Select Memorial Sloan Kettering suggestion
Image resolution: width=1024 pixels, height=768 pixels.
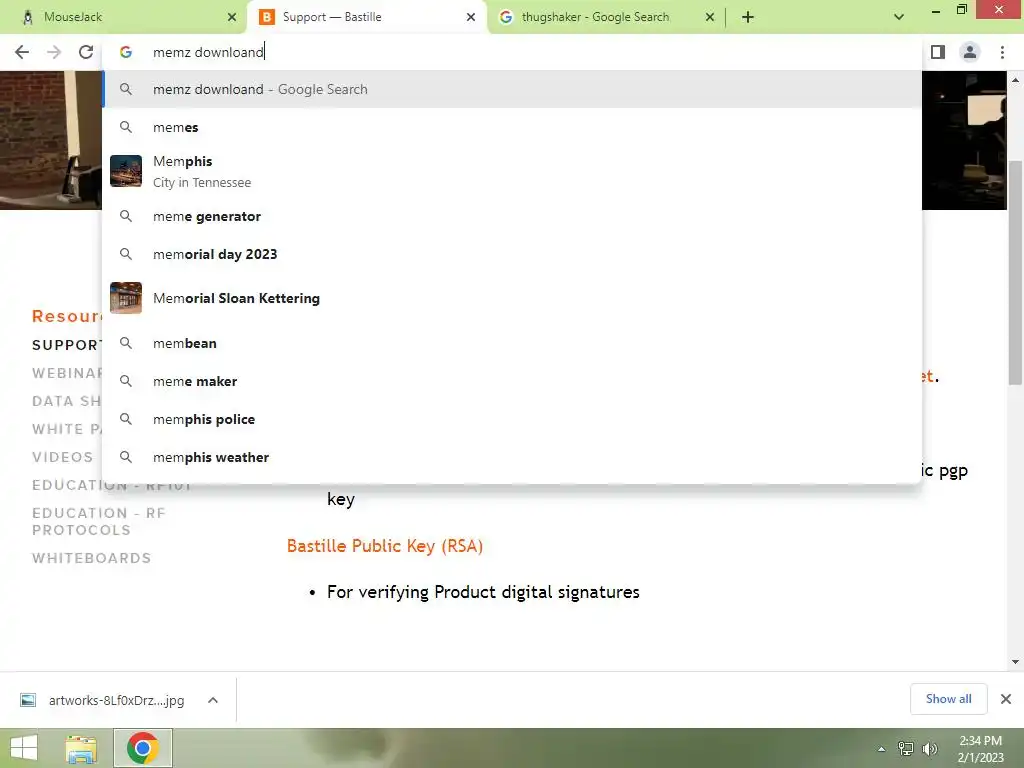(x=512, y=298)
